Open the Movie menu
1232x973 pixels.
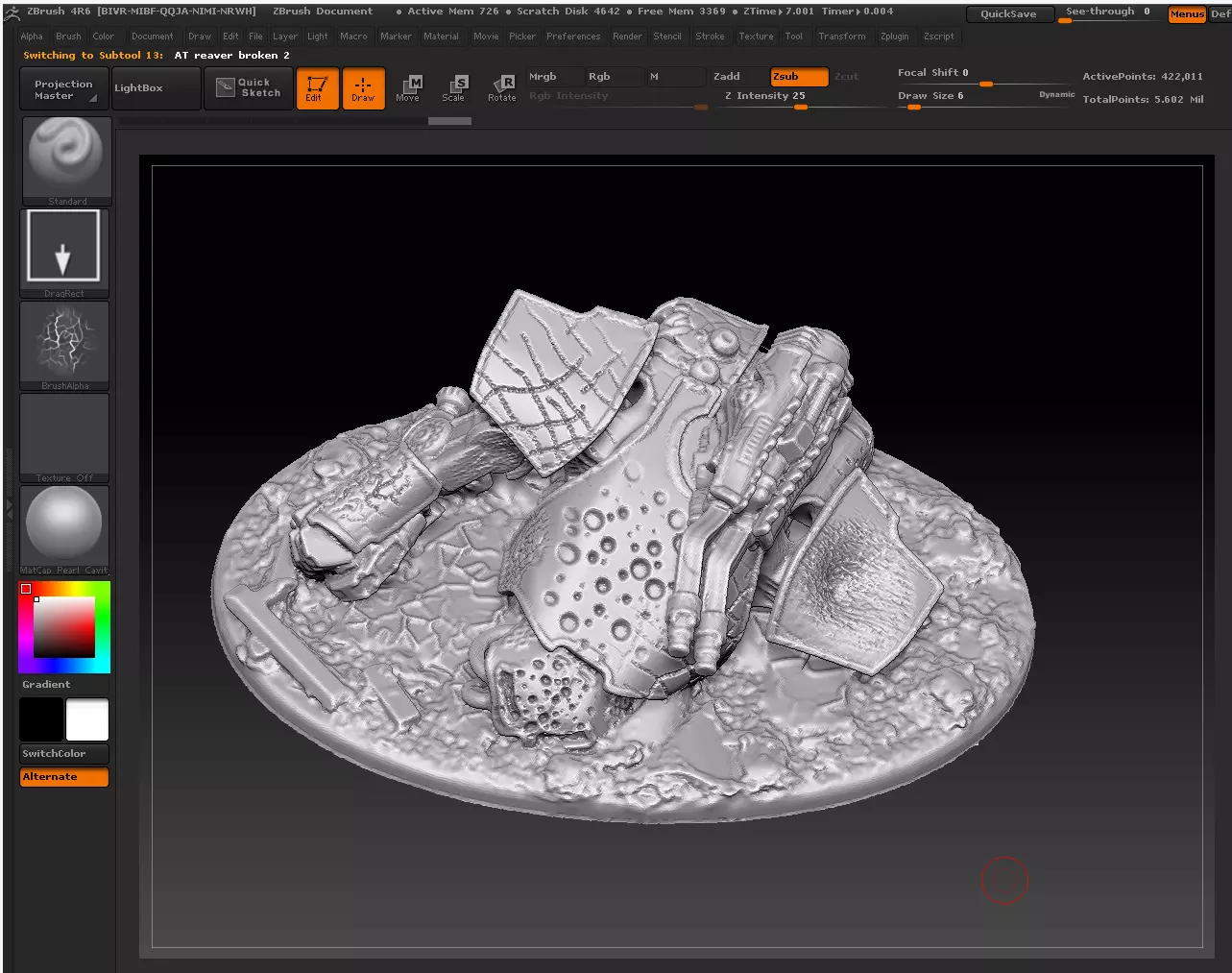click(x=486, y=36)
